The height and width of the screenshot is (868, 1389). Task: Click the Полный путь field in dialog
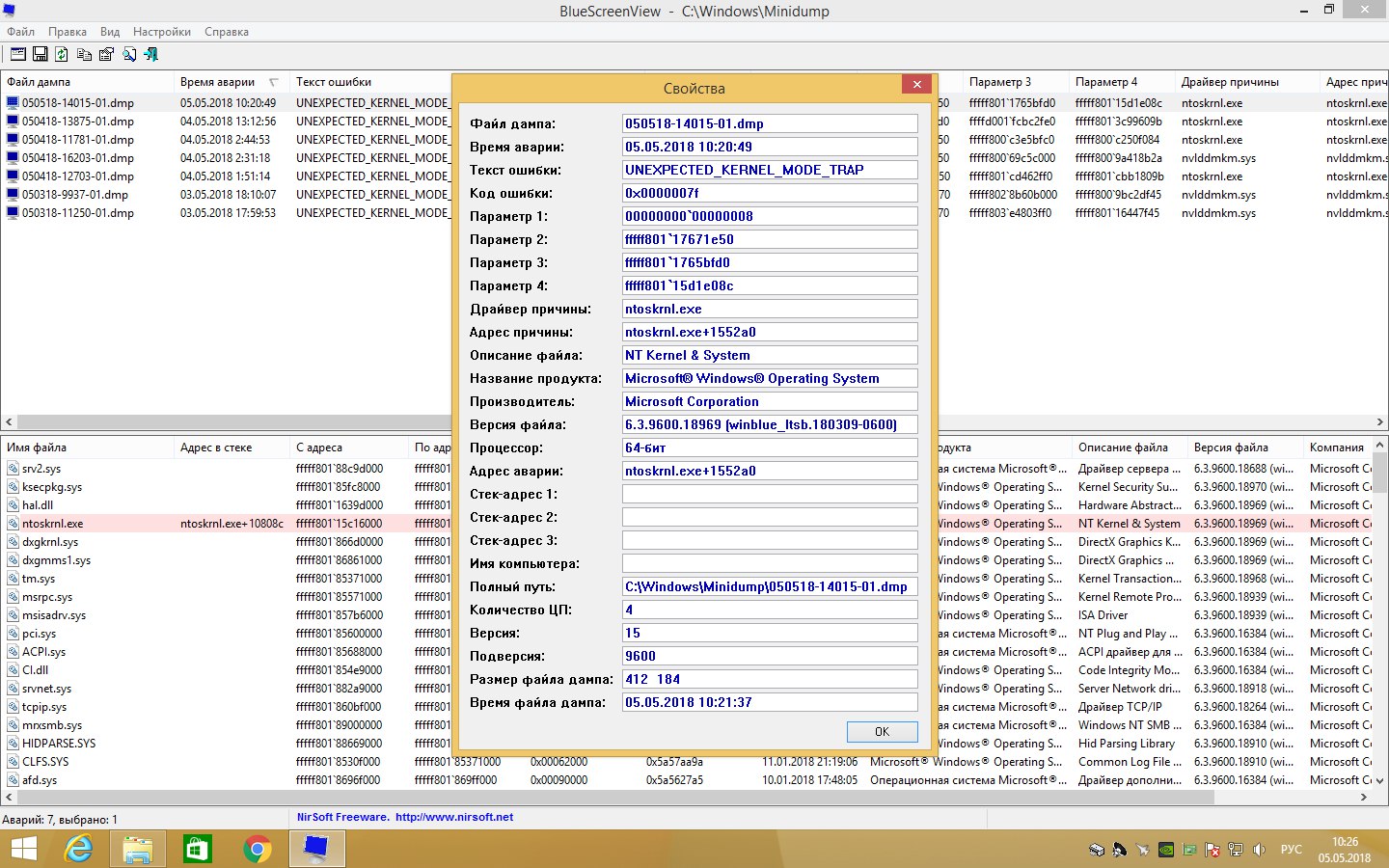click(x=769, y=586)
